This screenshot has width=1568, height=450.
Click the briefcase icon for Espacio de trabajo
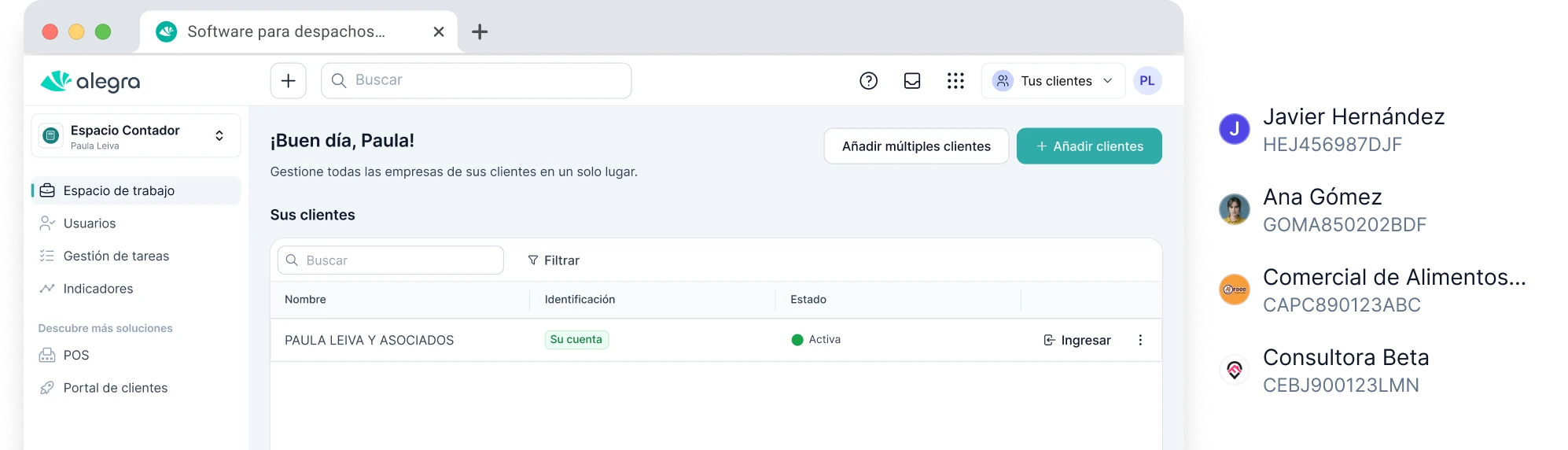47,190
